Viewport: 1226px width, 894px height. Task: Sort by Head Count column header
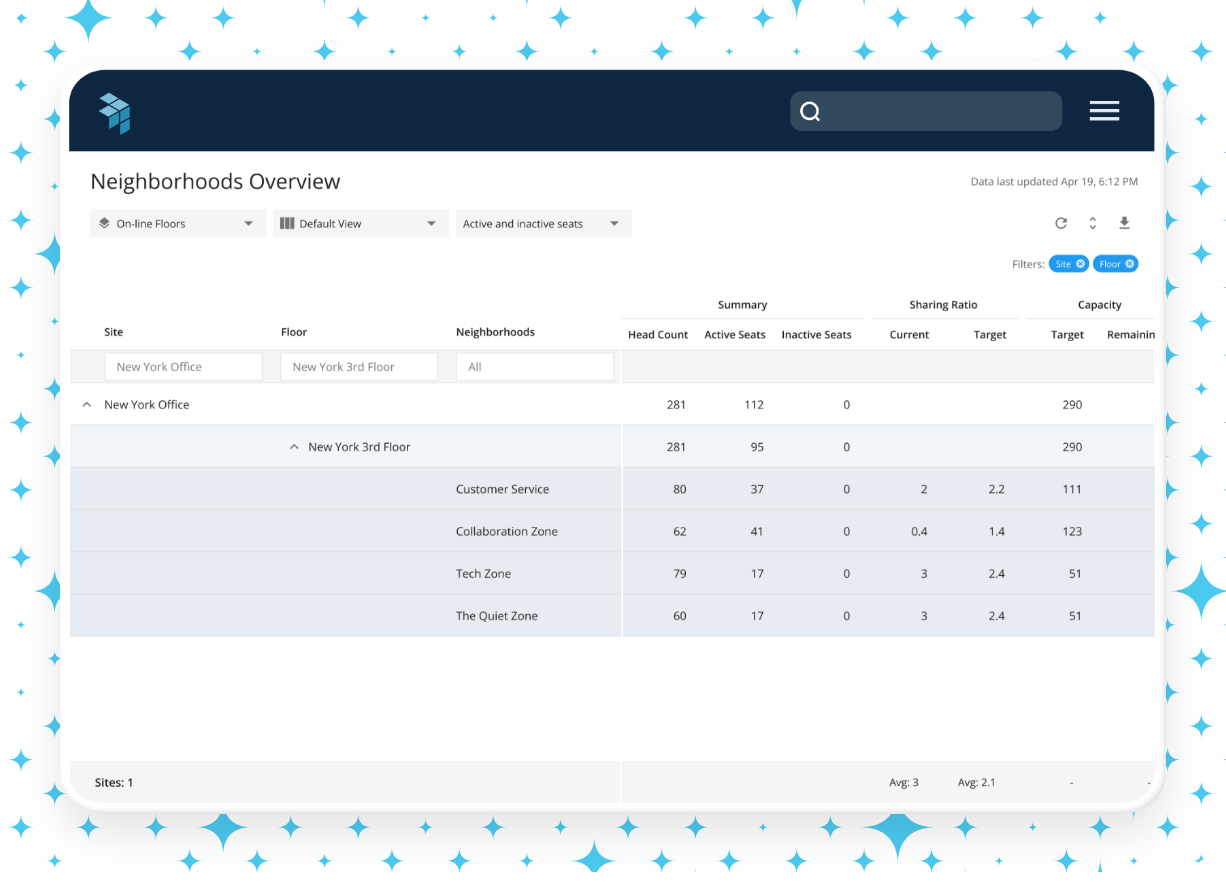[x=658, y=335]
